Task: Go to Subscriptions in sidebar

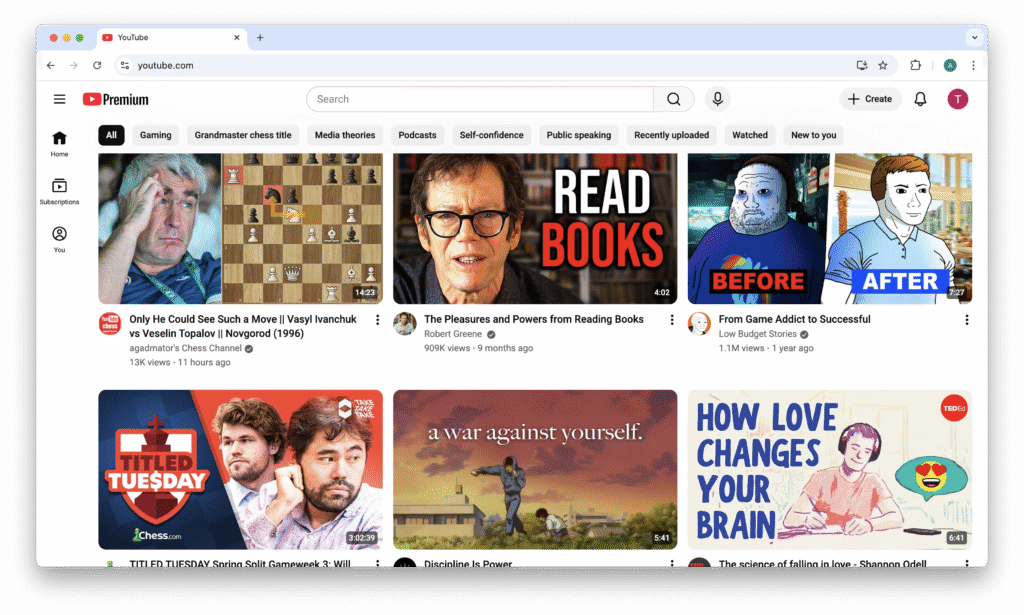Action: tap(60, 191)
